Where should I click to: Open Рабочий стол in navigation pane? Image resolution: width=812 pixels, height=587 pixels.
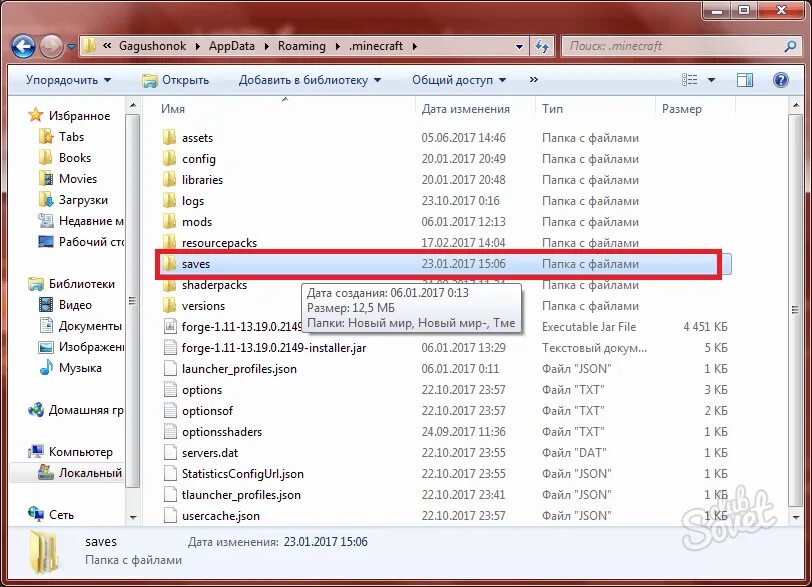click(81, 242)
